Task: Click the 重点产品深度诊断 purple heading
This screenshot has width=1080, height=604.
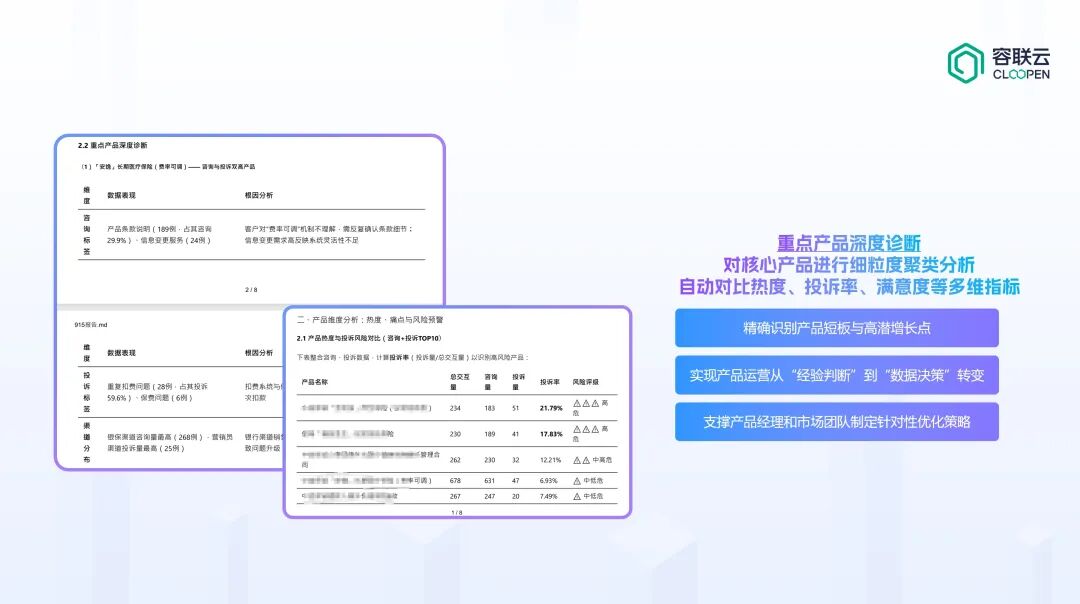Action: tap(851, 242)
